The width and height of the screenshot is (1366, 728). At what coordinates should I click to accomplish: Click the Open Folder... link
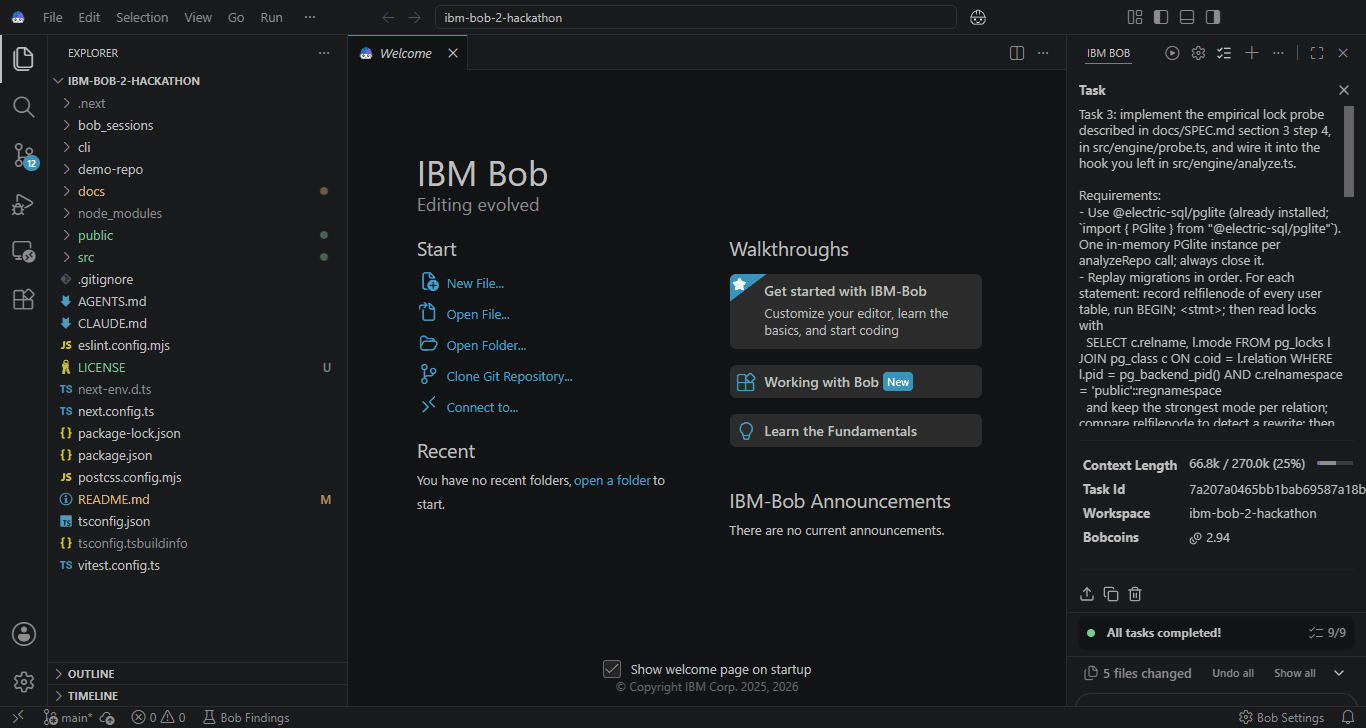click(486, 345)
